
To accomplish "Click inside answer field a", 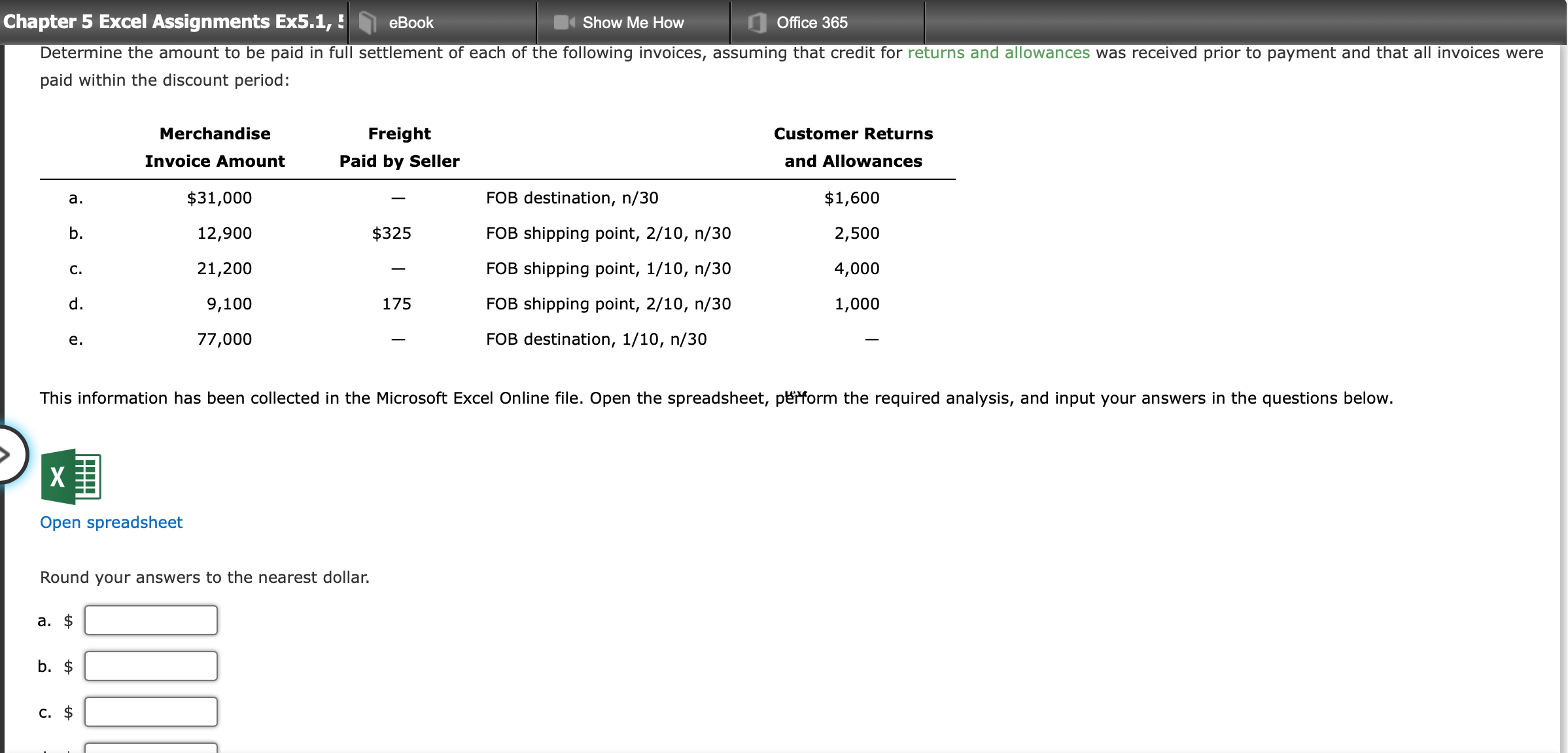I will [150, 620].
